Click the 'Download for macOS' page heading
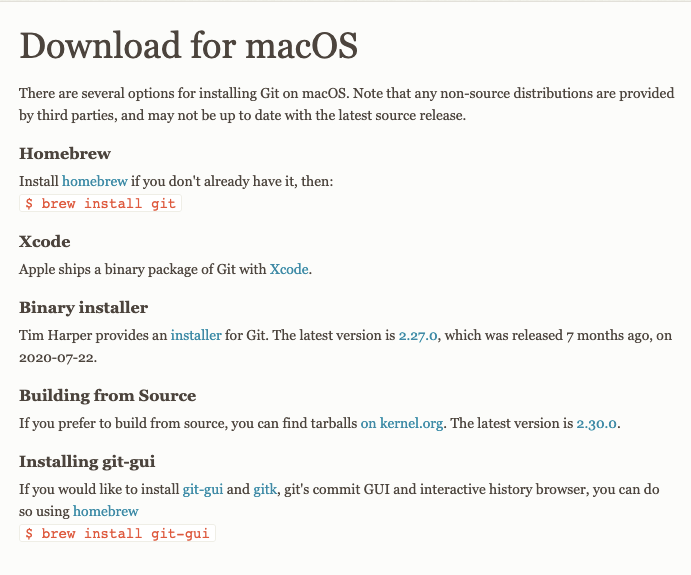The height and width of the screenshot is (575, 691). [x=189, y=45]
